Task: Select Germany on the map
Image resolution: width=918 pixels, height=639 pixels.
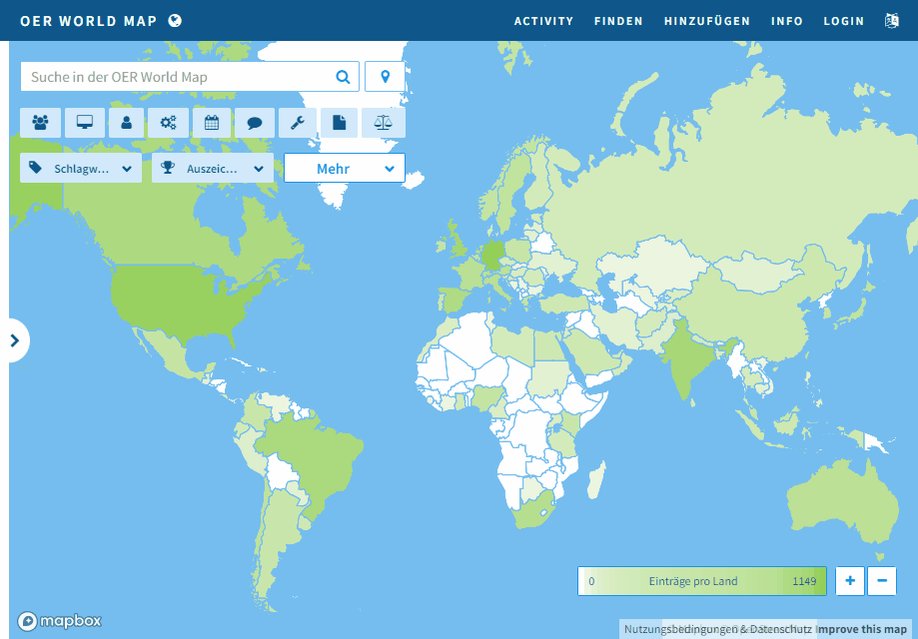Action: (492, 255)
